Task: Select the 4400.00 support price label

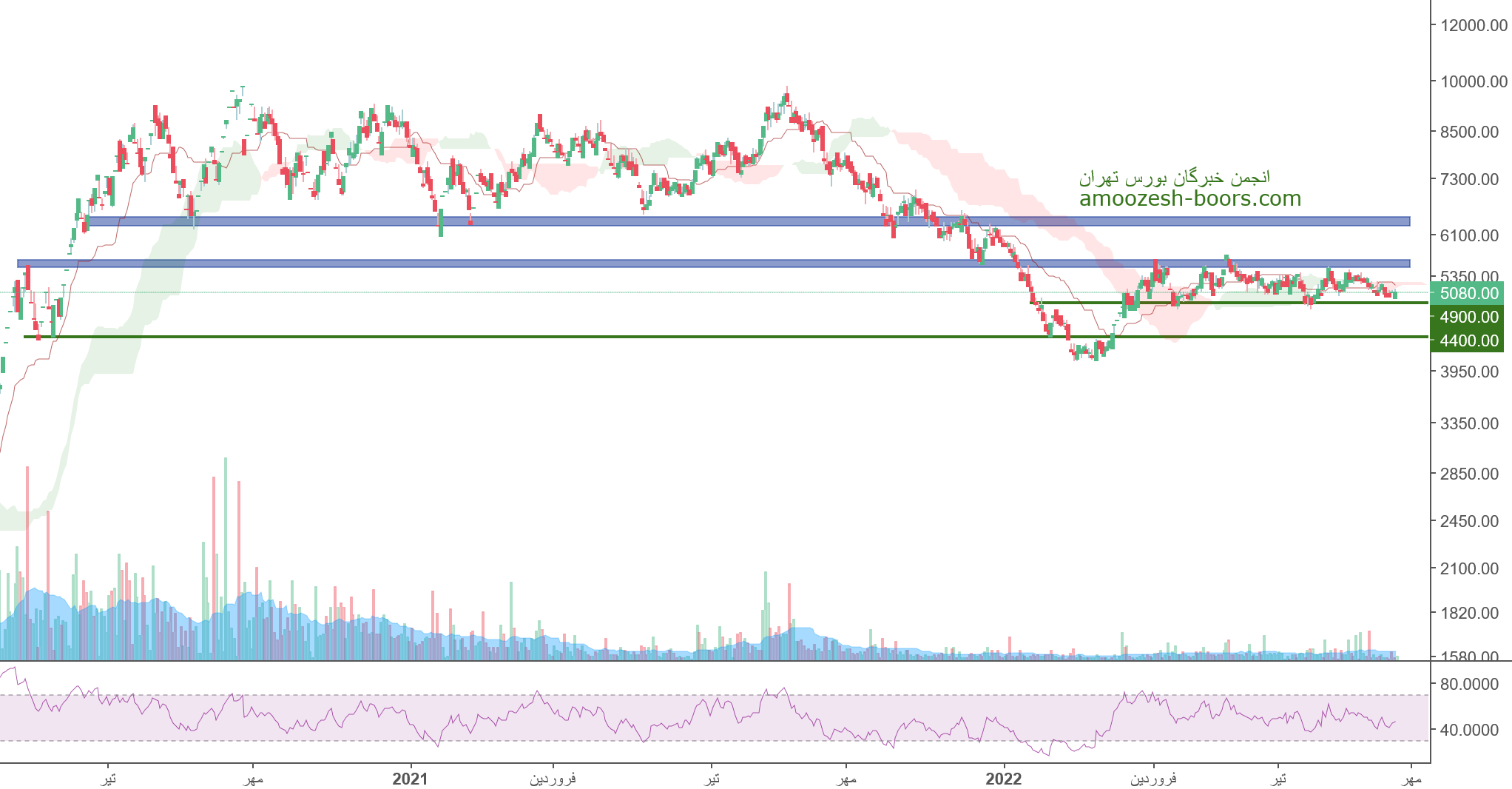Action: (1468, 340)
